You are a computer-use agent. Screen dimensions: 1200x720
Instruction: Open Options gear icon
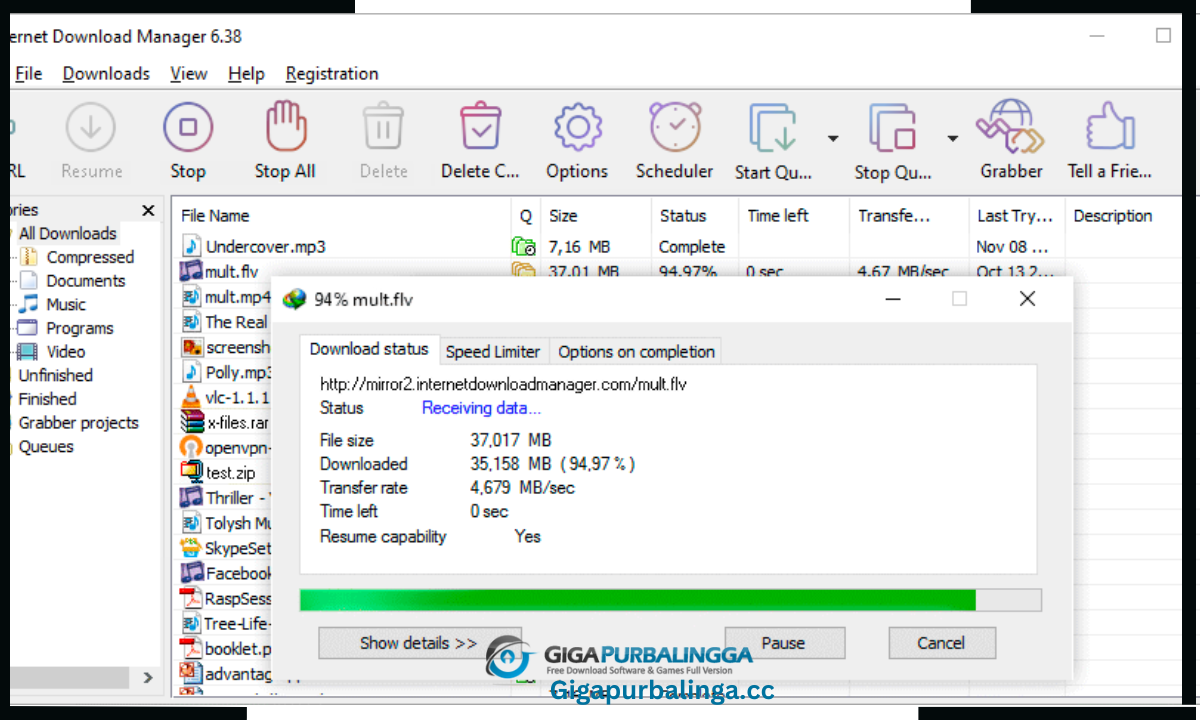(x=577, y=127)
